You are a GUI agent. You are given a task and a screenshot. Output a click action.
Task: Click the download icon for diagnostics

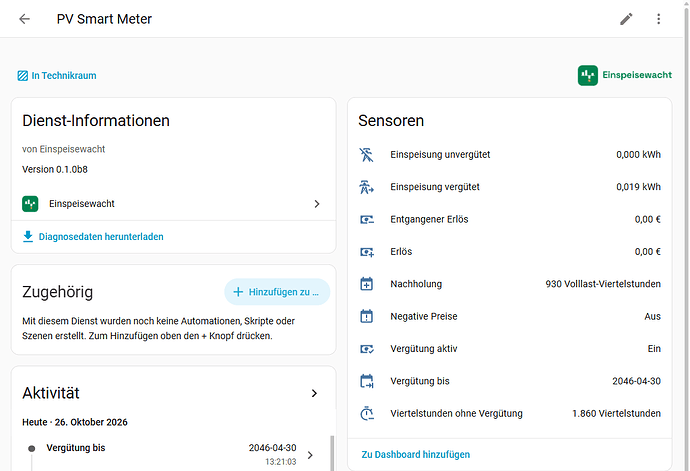pyautogui.click(x=28, y=236)
